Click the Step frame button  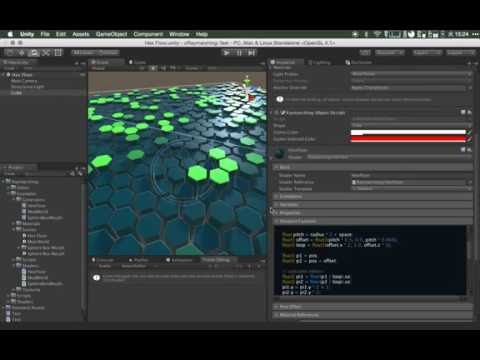[252, 53]
